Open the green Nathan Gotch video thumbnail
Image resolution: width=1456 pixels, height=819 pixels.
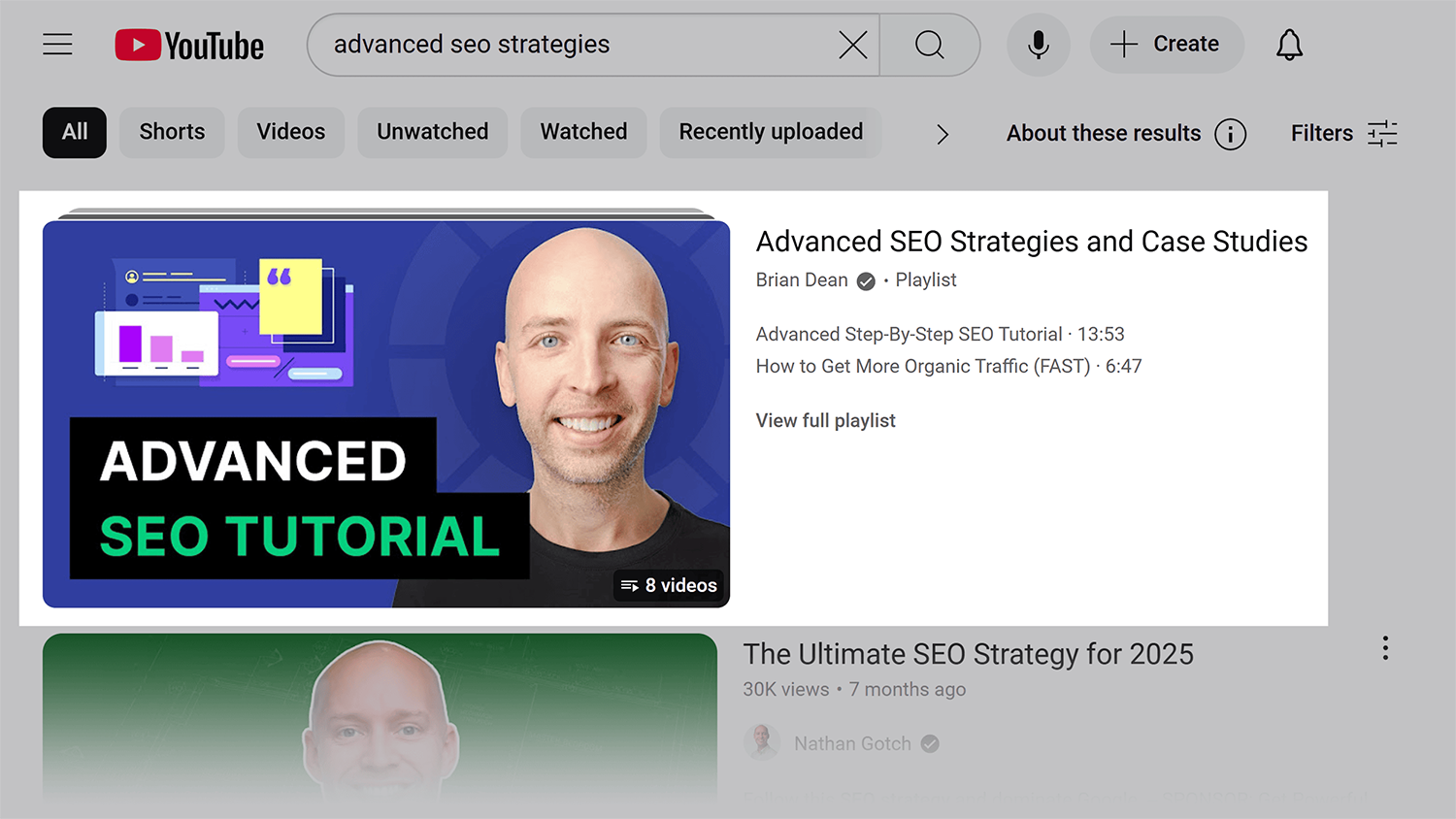click(x=380, y=718)
